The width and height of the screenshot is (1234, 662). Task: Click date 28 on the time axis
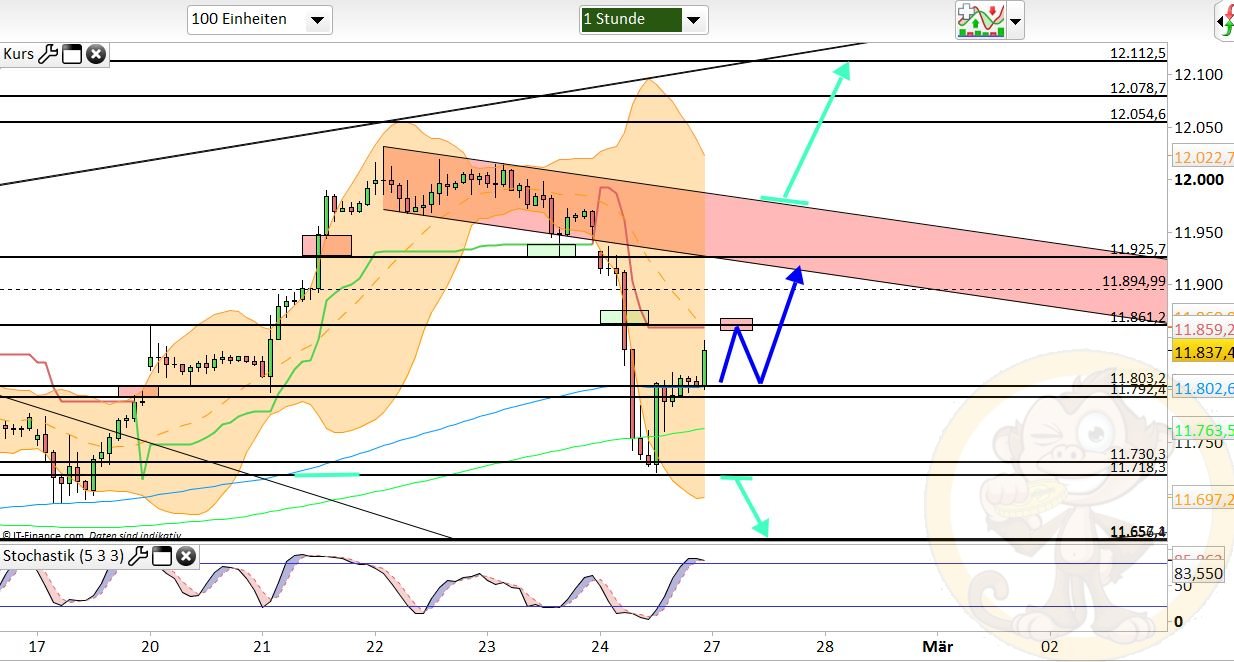point(825,646)
